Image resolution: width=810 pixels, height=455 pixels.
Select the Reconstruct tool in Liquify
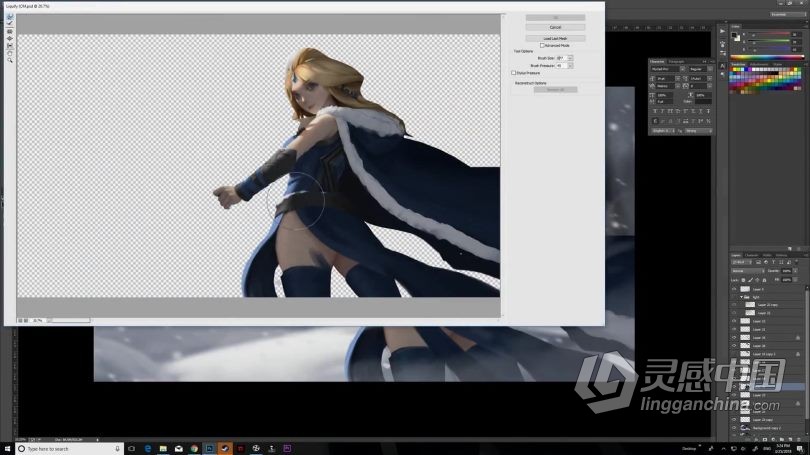pyautogui.click(x=10, y=24)
